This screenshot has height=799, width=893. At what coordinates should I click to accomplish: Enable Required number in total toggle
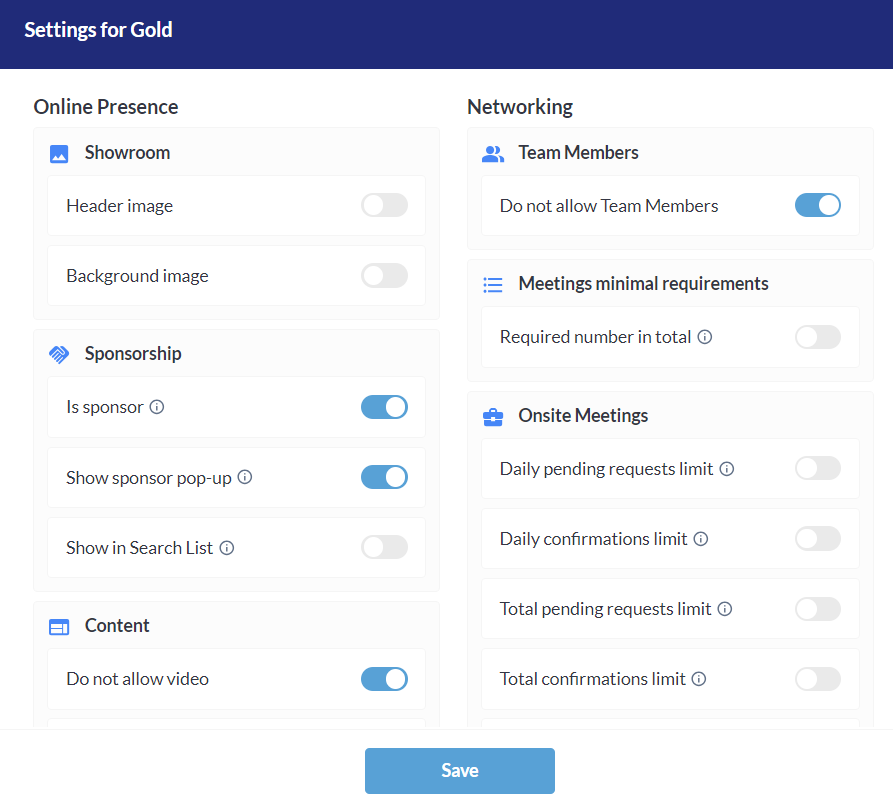817,337
